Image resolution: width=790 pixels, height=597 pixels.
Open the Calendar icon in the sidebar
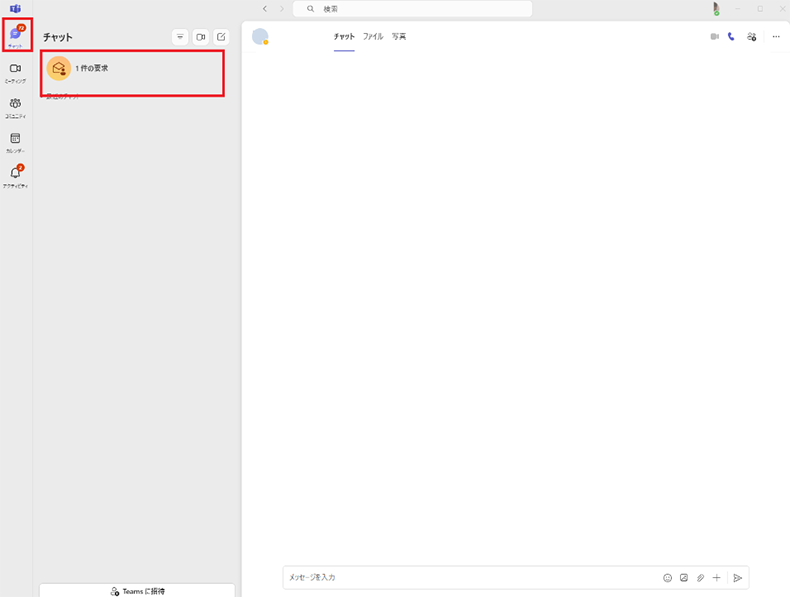tap(15, 139)
